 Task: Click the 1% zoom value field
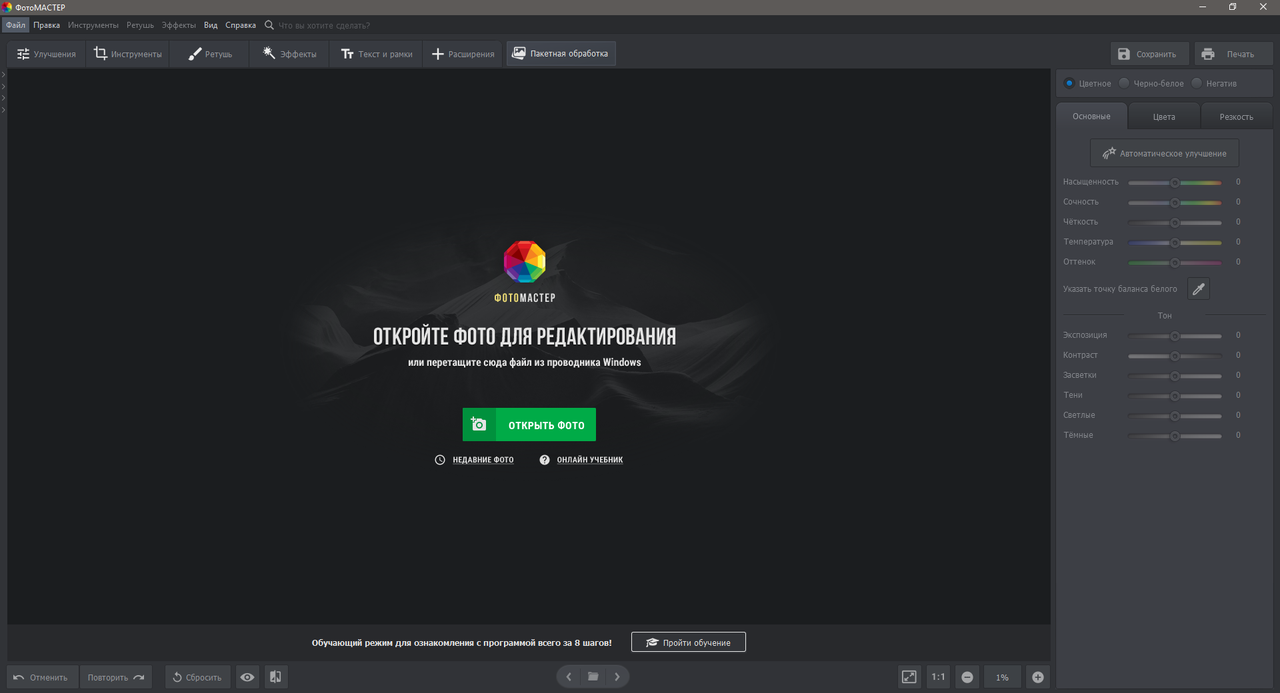tap(1002, 677)
